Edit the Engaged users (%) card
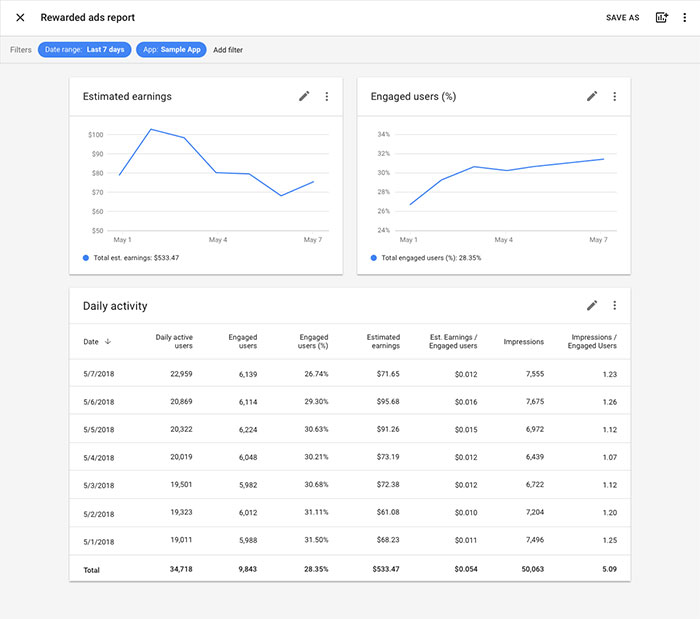Viewport: 700px width, 619px height. tap(592, 96)
